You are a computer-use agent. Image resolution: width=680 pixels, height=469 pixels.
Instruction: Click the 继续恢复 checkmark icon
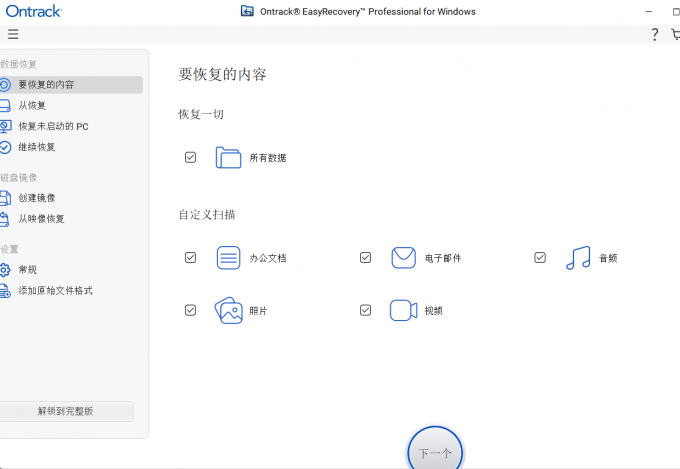[5, 147]
